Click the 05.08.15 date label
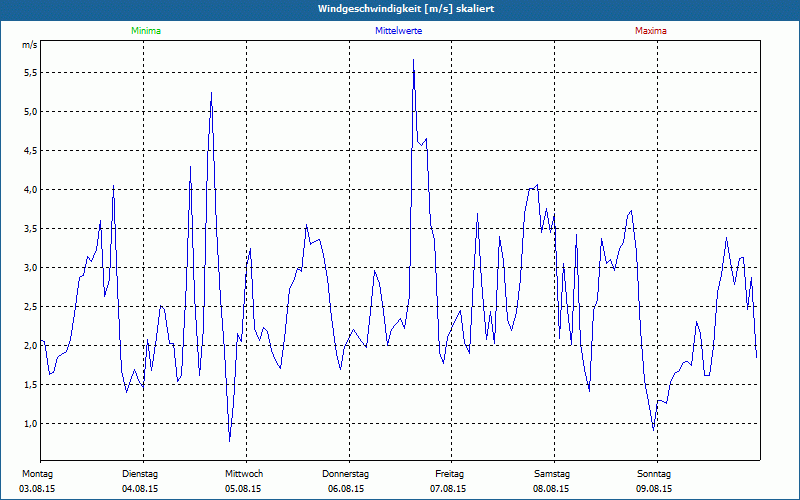Image resolution: width=800 pixels, height=500 pixels. pos(243,489)
